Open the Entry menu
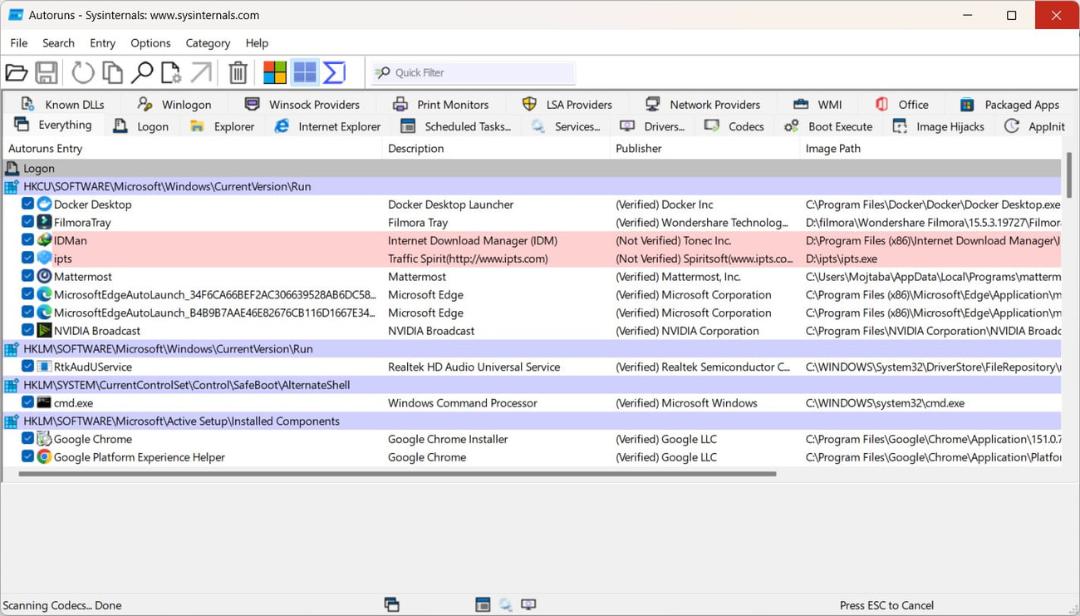 102,43
